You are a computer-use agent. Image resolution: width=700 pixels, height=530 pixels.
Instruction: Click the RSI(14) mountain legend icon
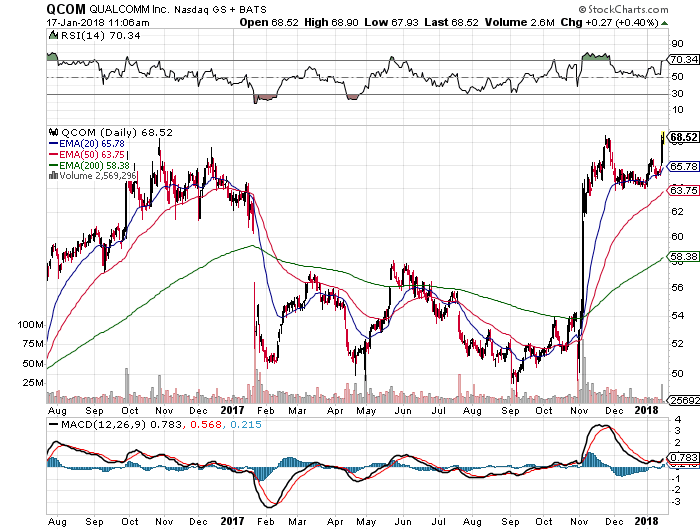[x=53, y=35]
